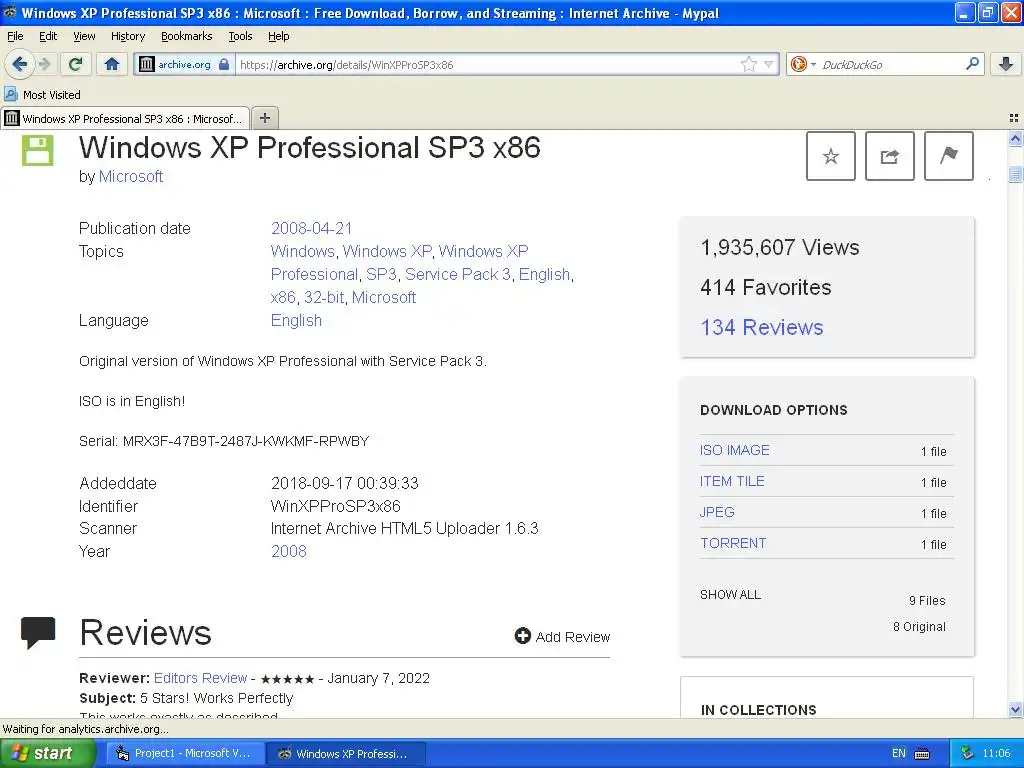Viewport: 1024px width, 768px height.
Task: Click scrollbar up arrow
Action: click(1015, 138)
